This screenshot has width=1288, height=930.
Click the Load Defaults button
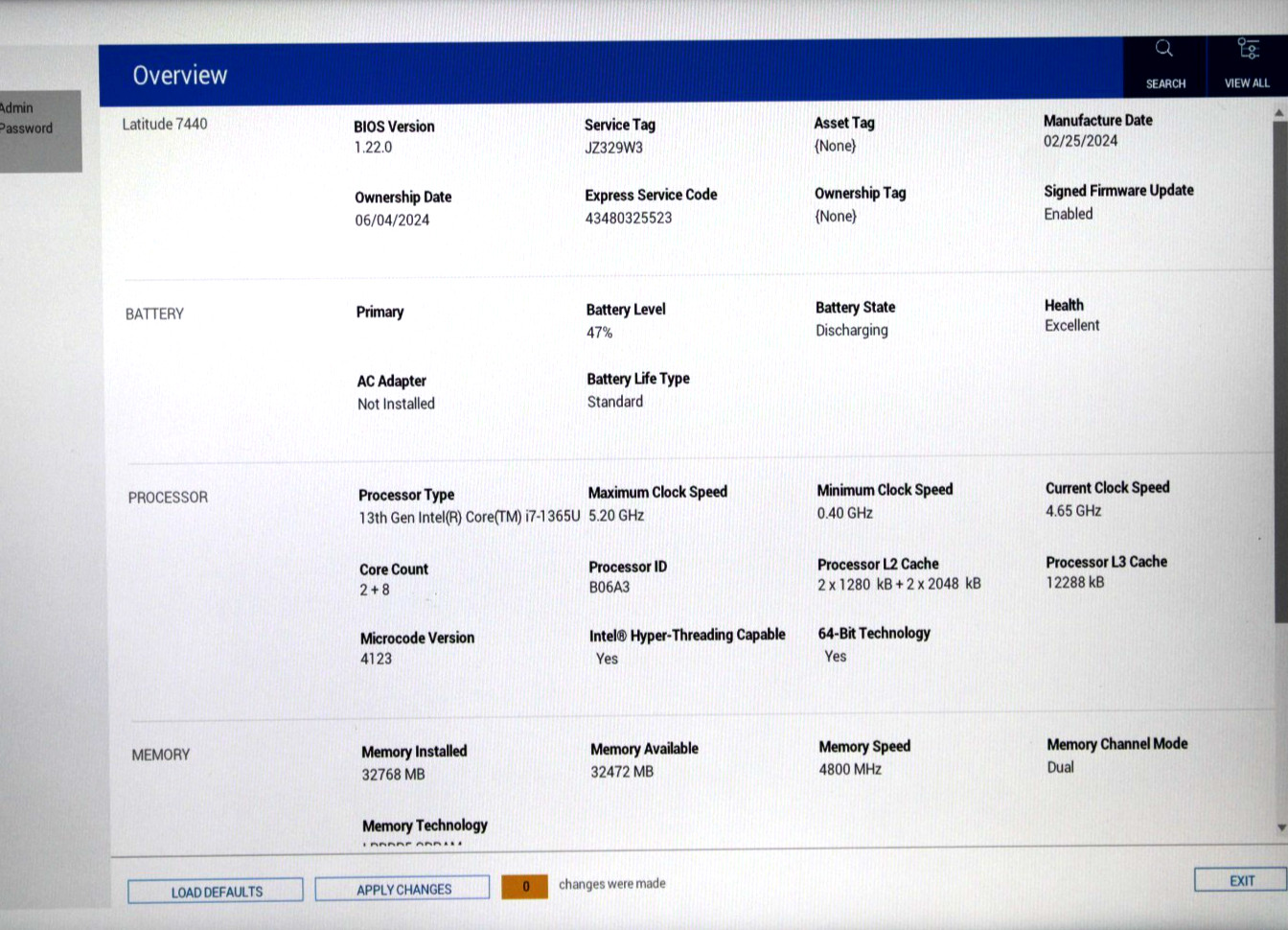(216, 891)
